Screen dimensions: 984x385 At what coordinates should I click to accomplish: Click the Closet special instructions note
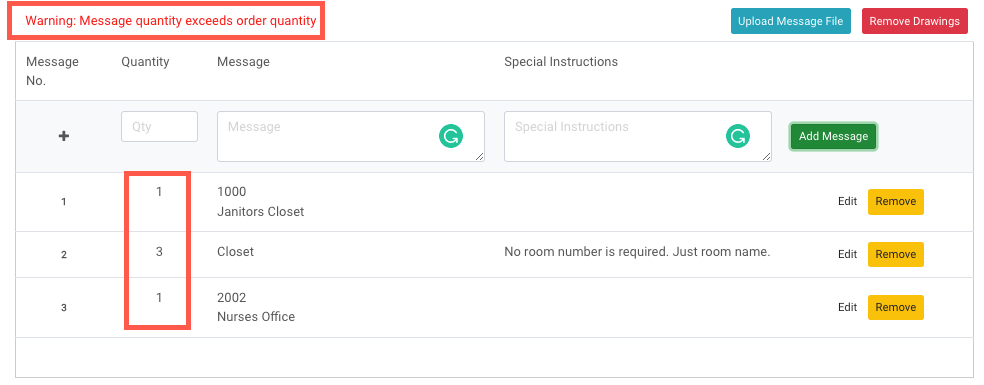tap(637, 252)
